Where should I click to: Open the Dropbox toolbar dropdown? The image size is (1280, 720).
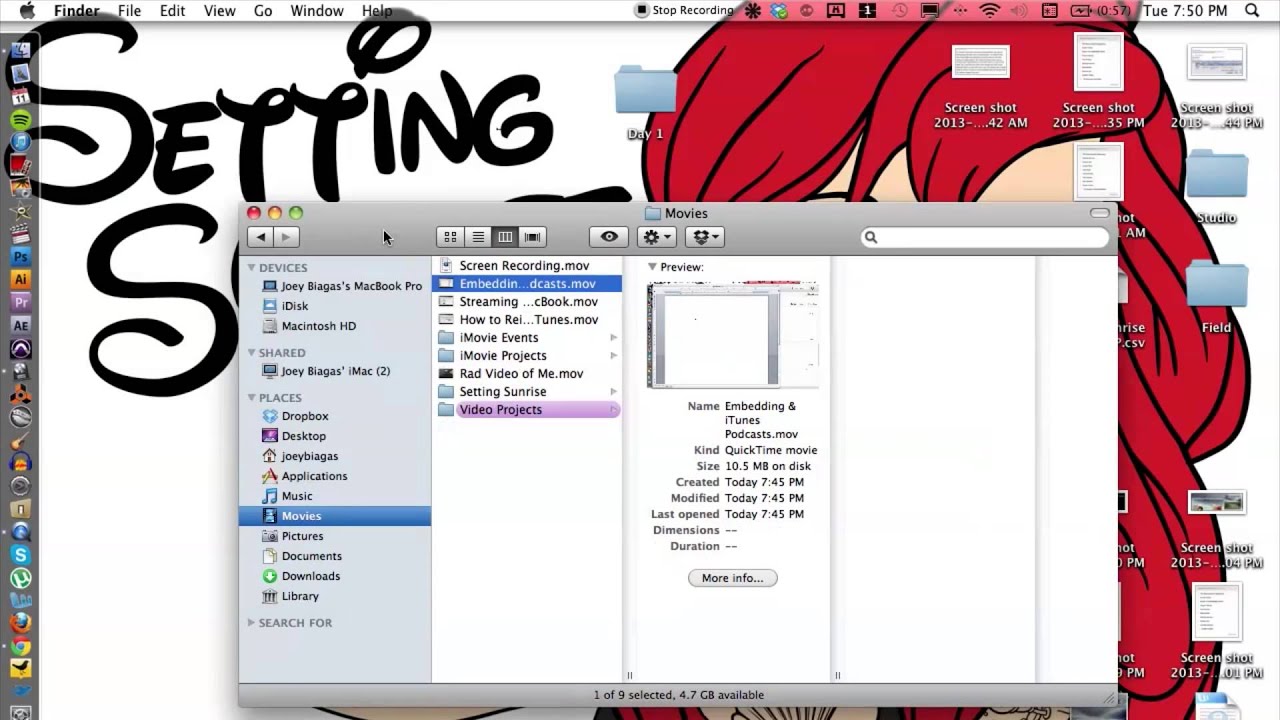click(704, 237)
